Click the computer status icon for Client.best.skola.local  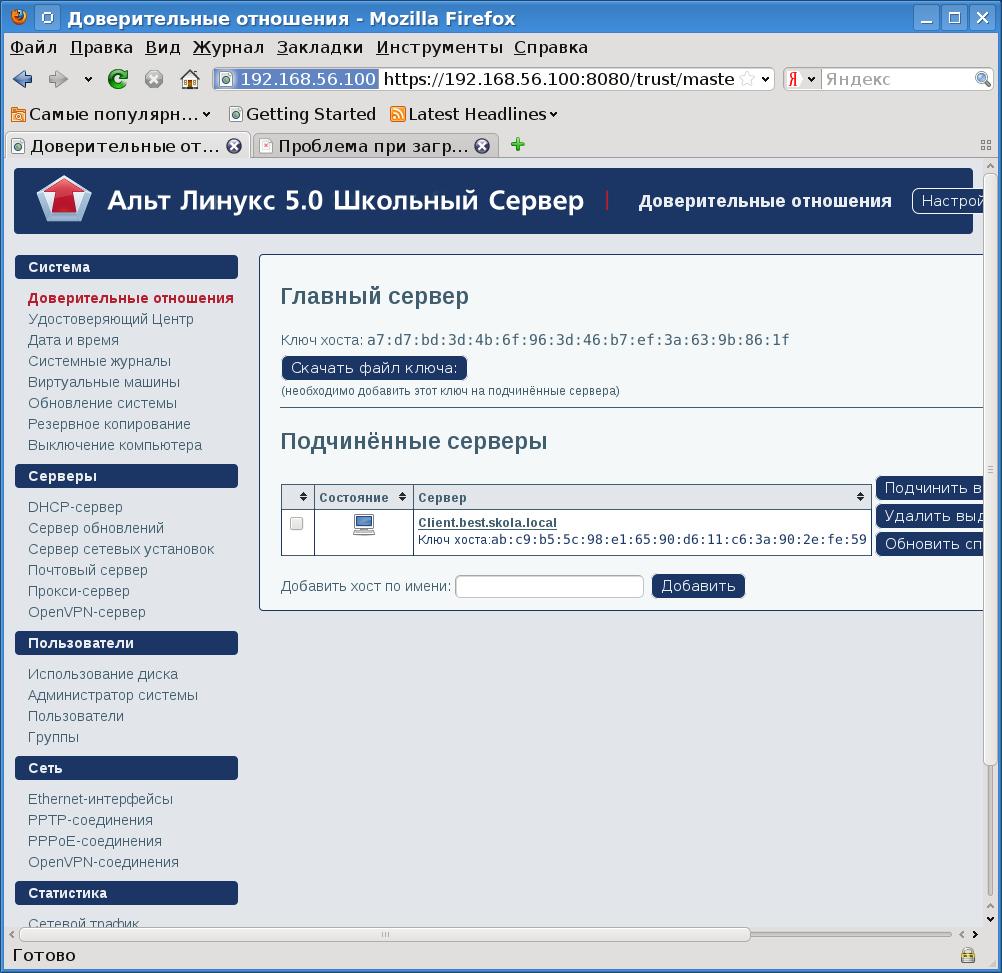[364, 524]
